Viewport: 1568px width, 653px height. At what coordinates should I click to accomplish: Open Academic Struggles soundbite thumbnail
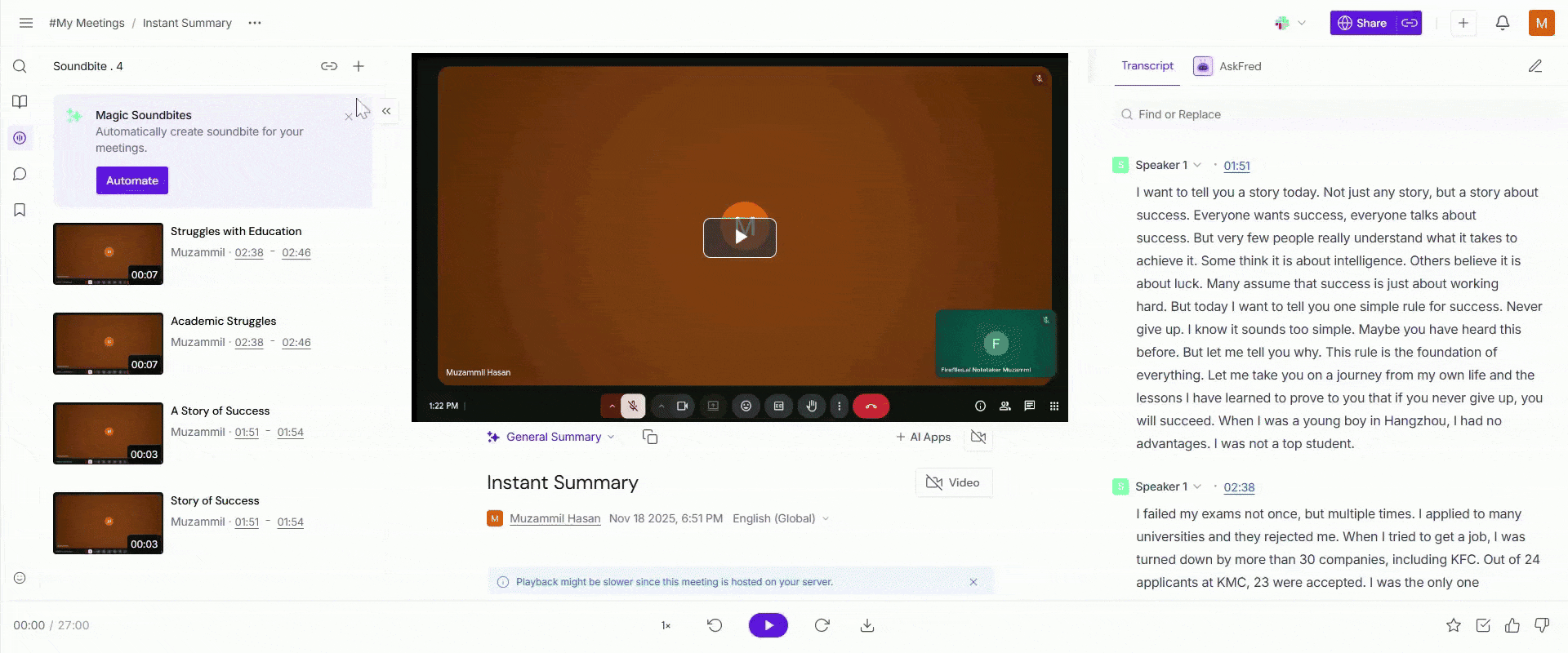click(108, 344)
